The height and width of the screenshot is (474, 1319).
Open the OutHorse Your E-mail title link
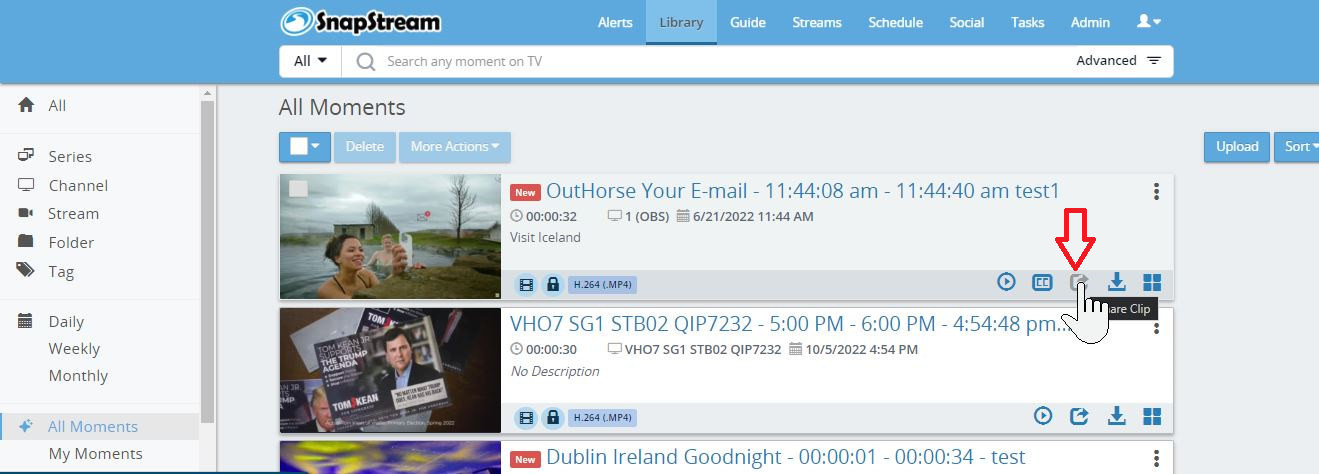[802, 190]
